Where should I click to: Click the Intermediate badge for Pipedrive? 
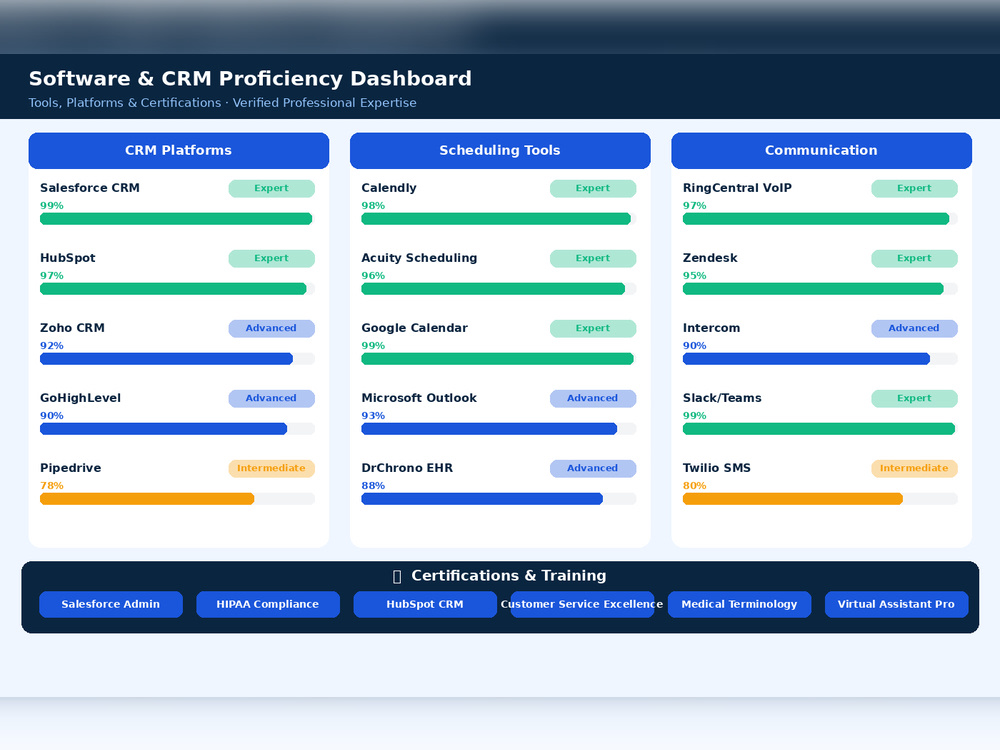click(x=272, y=468)
